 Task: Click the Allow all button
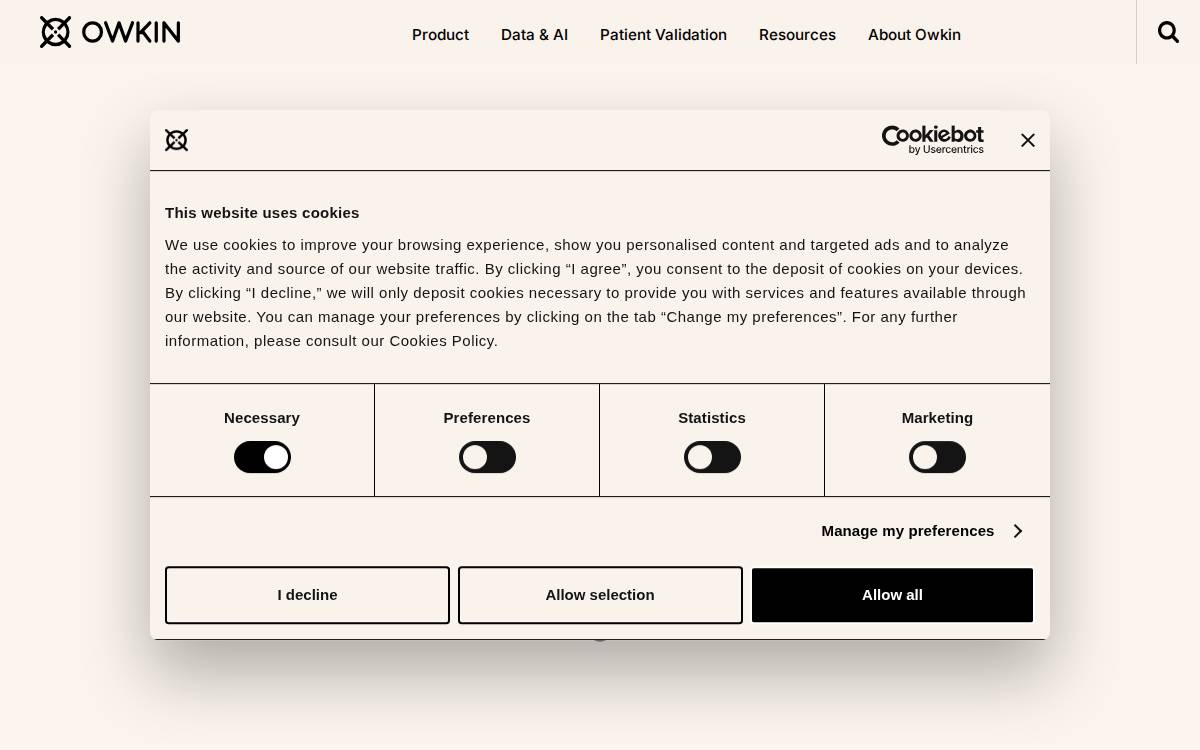(x=892, y=595)
